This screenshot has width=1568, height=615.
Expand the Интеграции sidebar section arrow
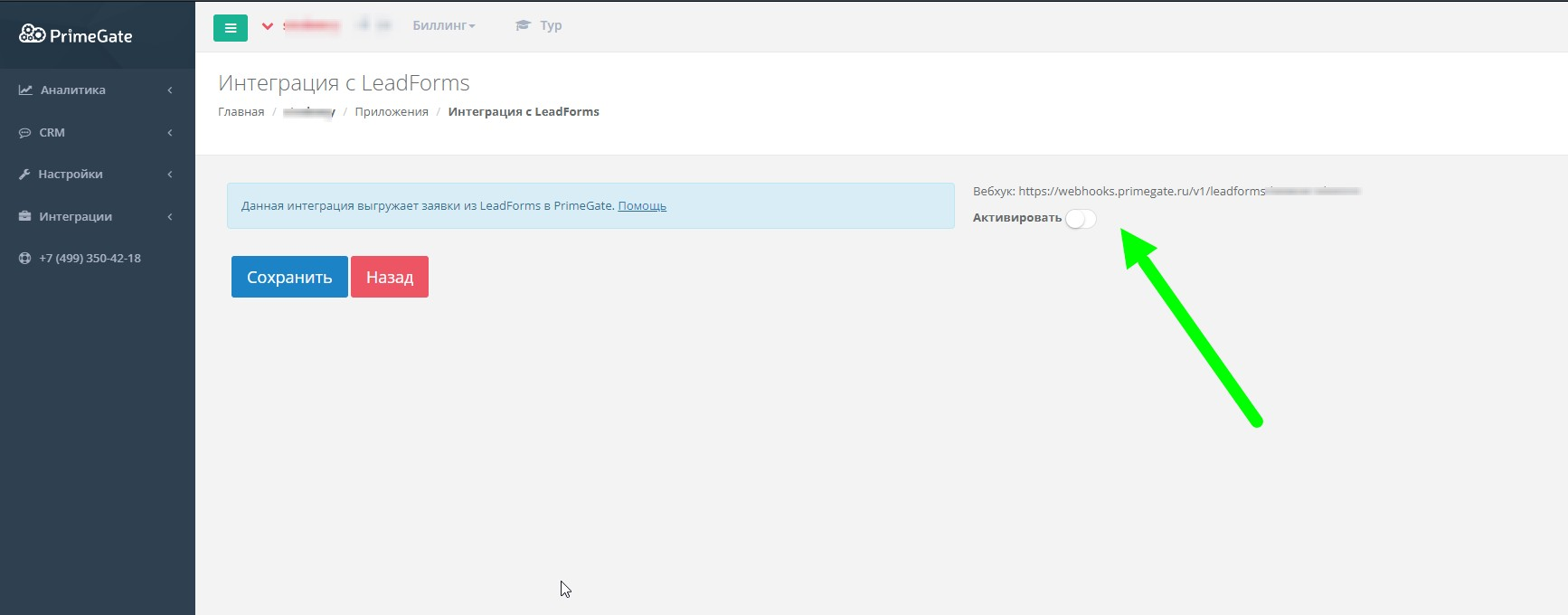[170, 216]
